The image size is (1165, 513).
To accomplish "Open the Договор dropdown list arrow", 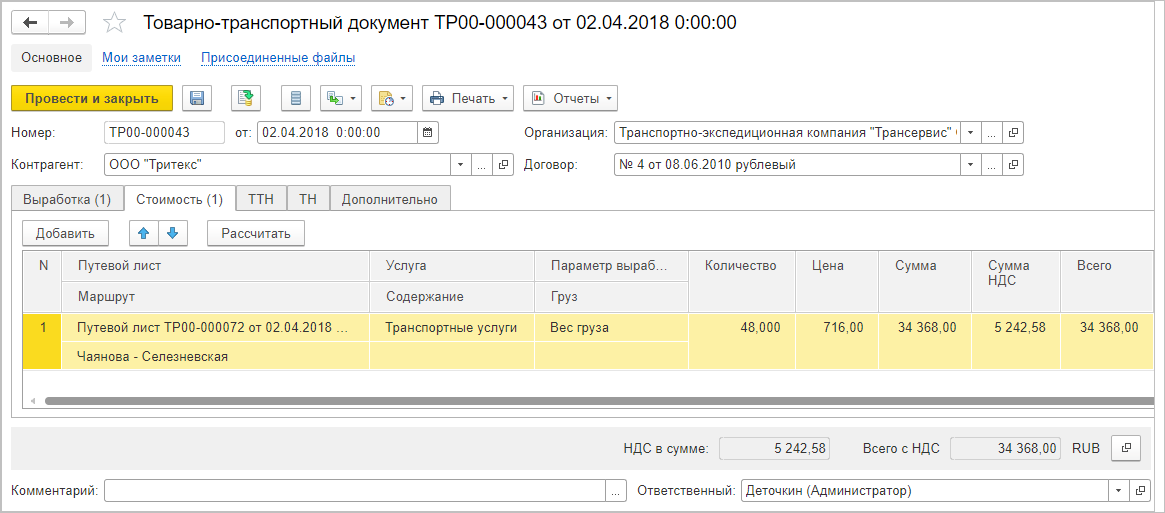I will pos(970,164).
